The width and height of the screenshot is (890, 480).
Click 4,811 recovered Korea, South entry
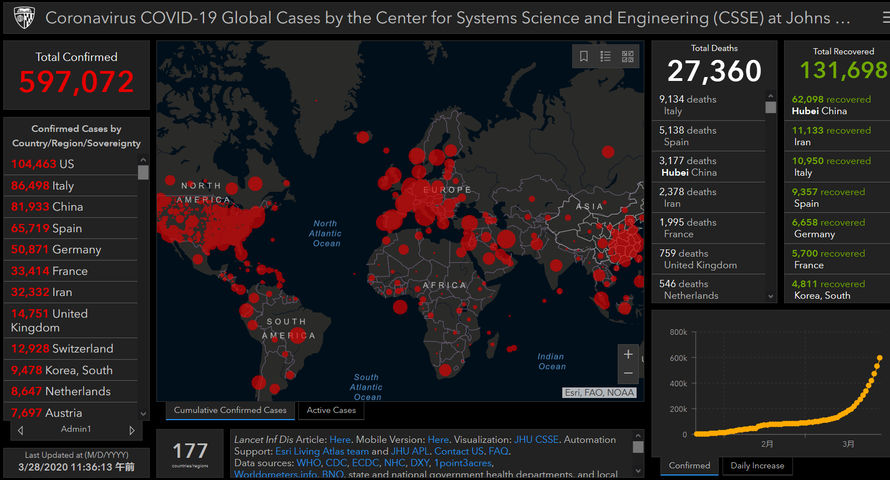[837, 289]
